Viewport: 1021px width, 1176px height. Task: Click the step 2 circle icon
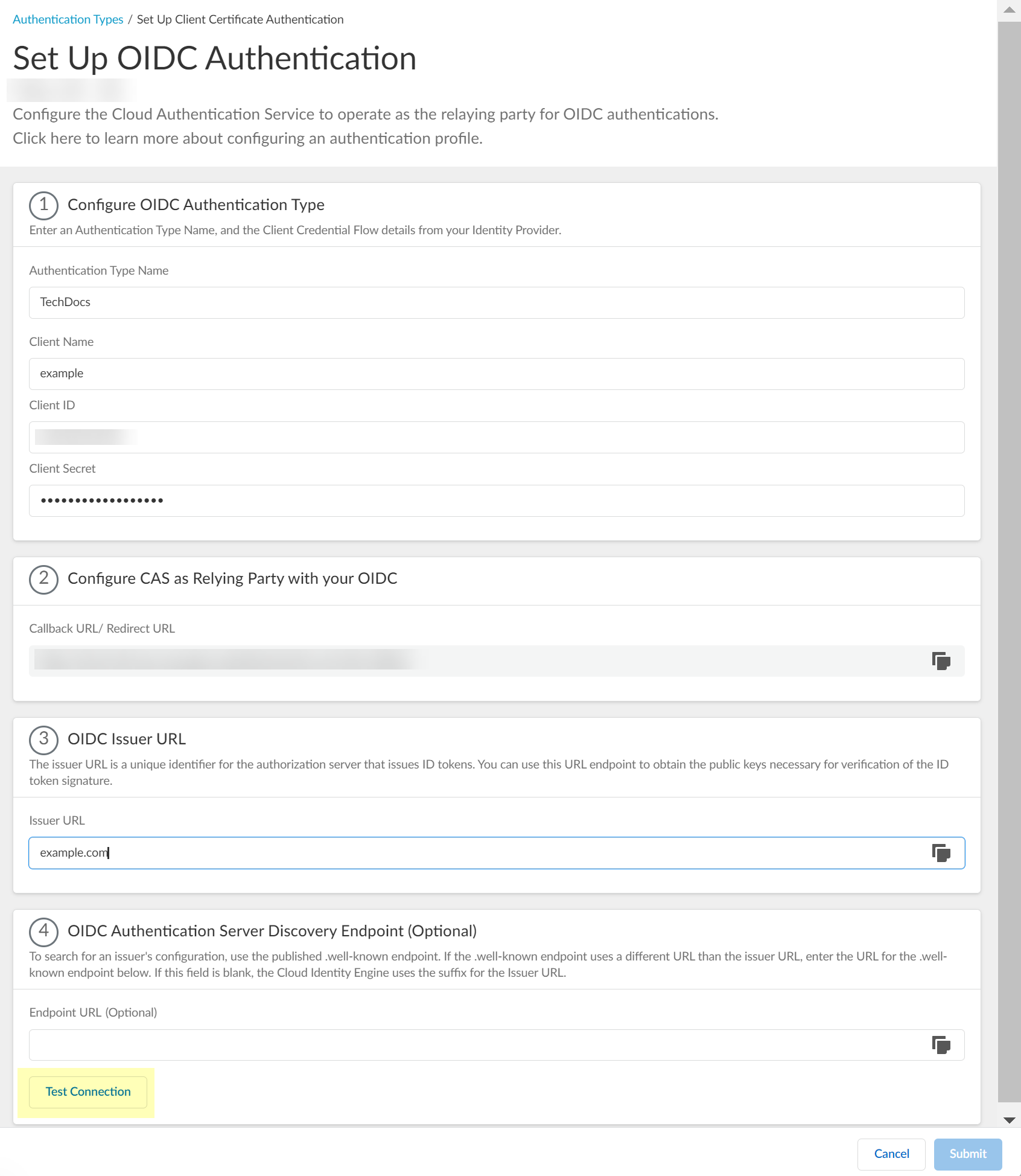coord(43,579)
